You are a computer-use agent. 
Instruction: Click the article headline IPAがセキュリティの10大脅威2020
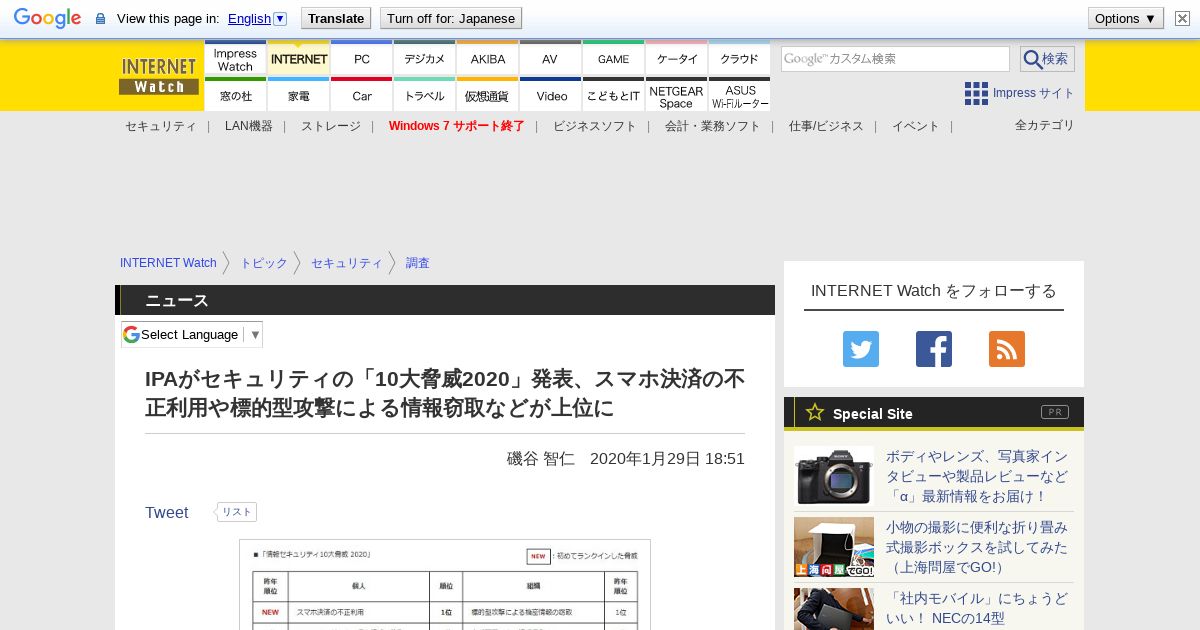coord(445,394)
